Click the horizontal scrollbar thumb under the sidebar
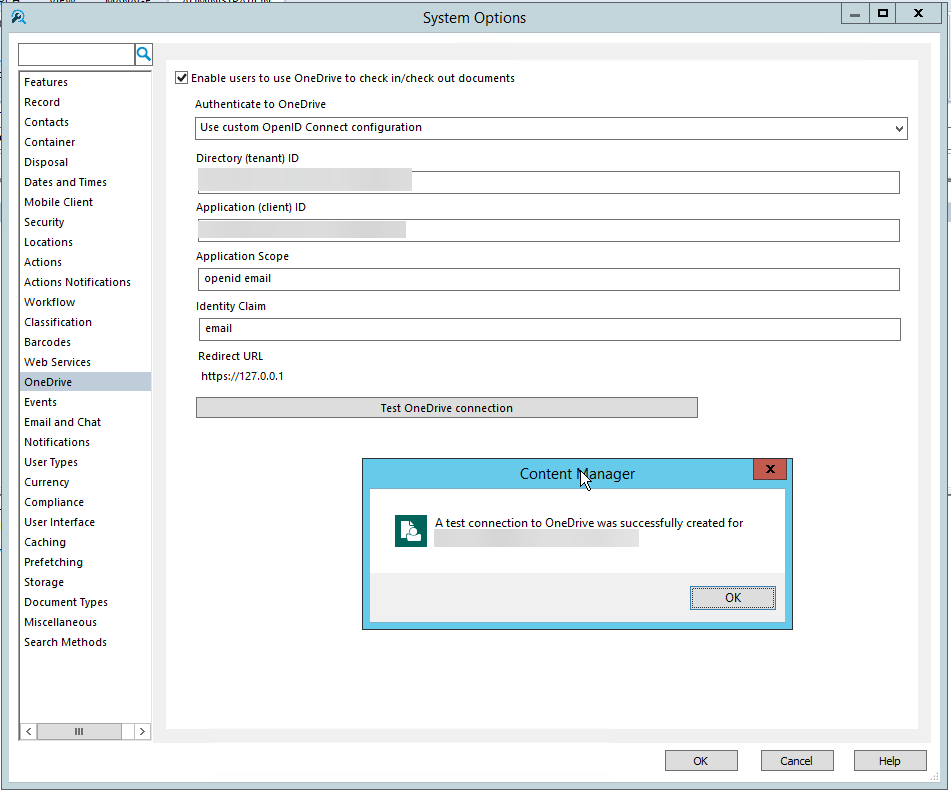The image size is (951, 792). pos(79,731)
